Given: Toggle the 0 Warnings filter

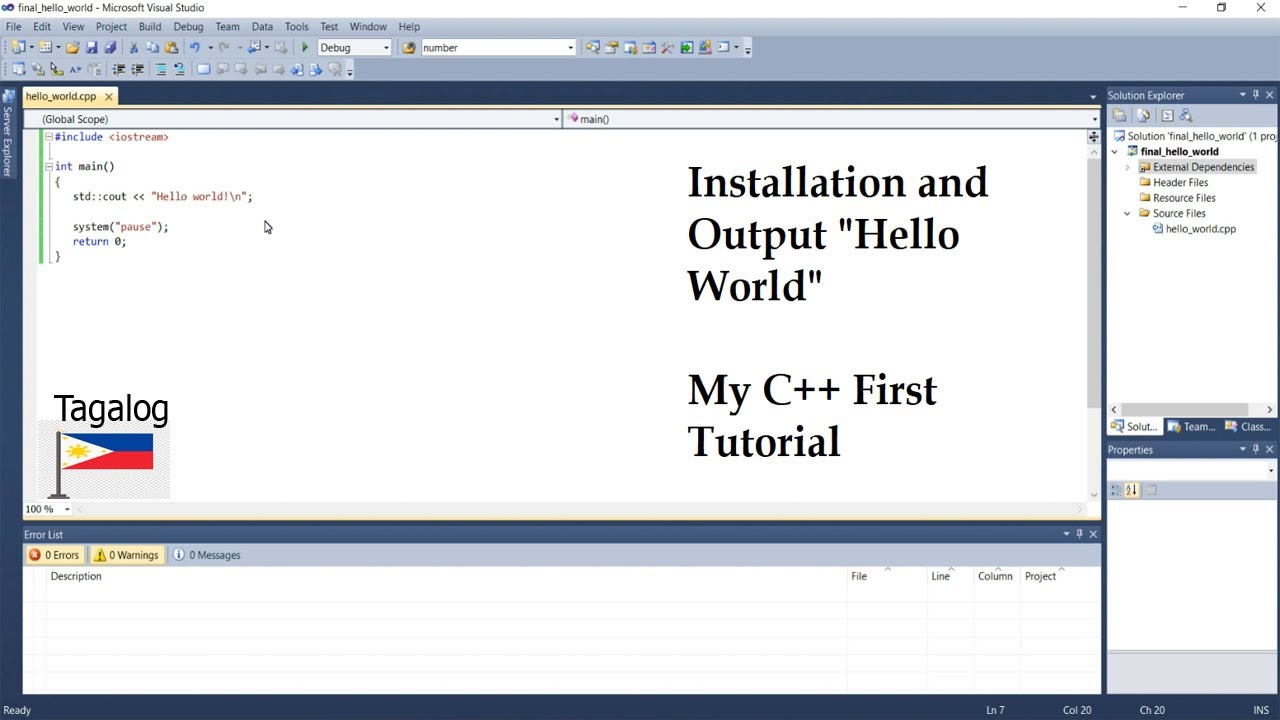Looking at the screenshot, I should (x=126, y=555).
